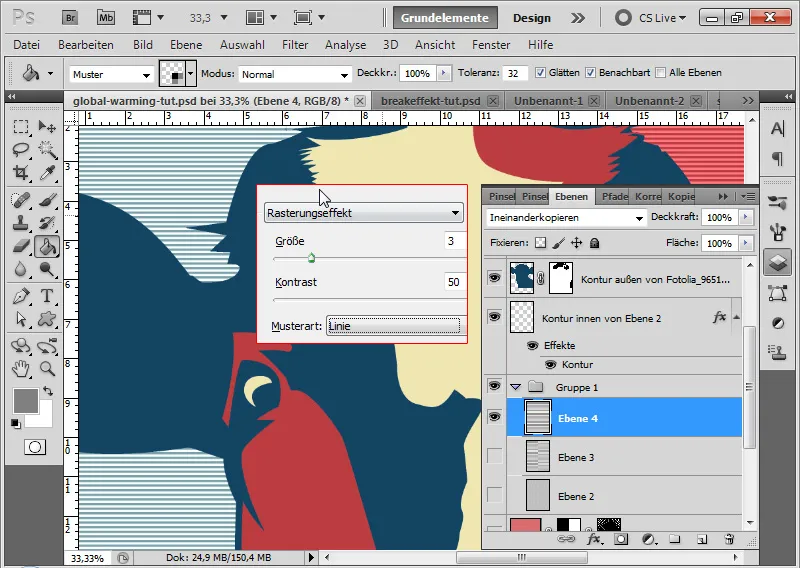
Task: Toggle Quick Mask mode
Action: (35, 447)
